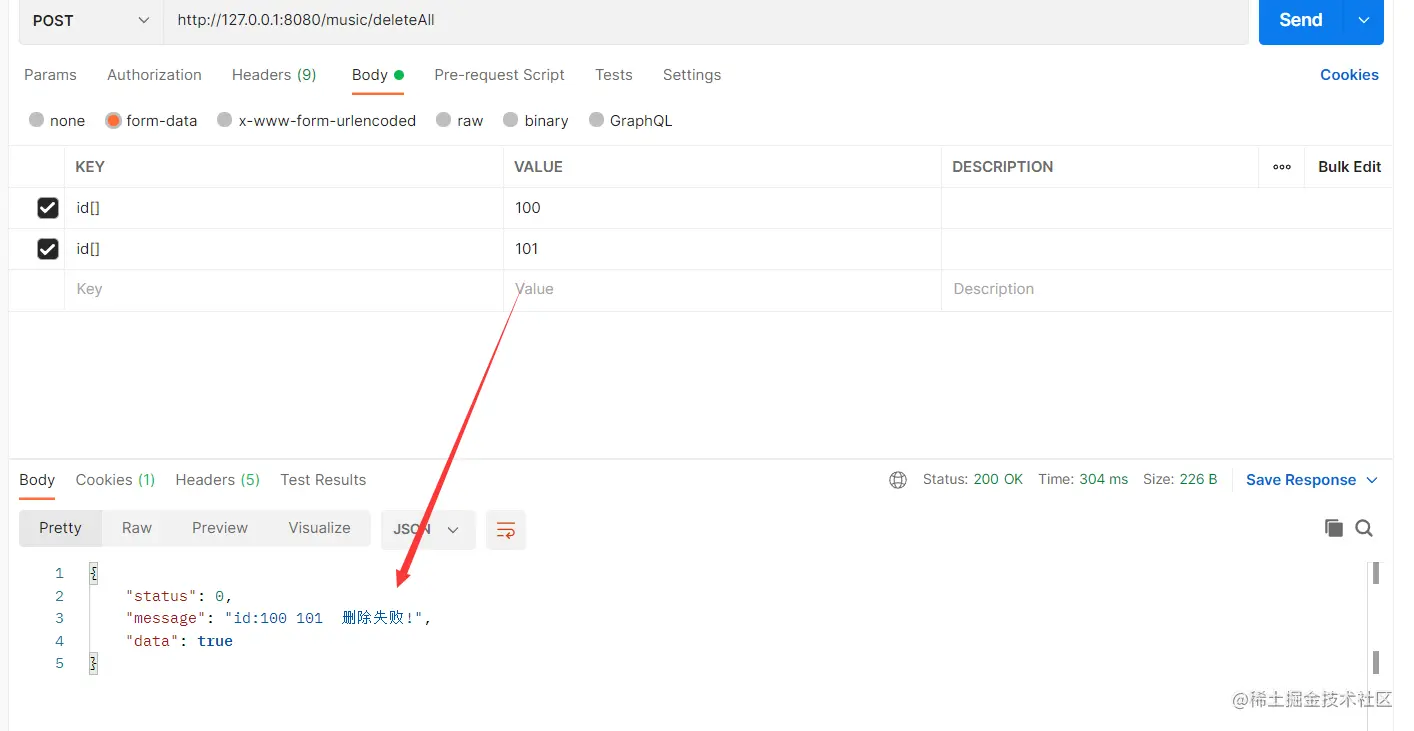1414x731 pixels.
Task: Open the three-dots column options menu
Action: pyautogui.click(x=1281, y=167)
